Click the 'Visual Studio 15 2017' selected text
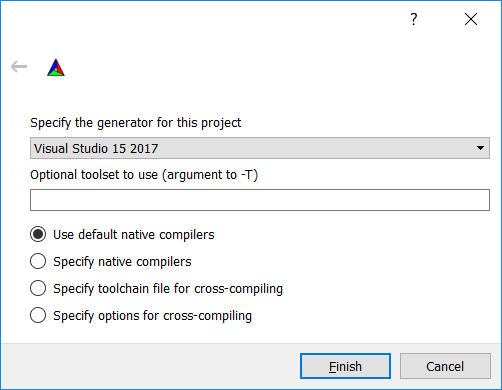The image size is (502, 390). tap(96, 148)
